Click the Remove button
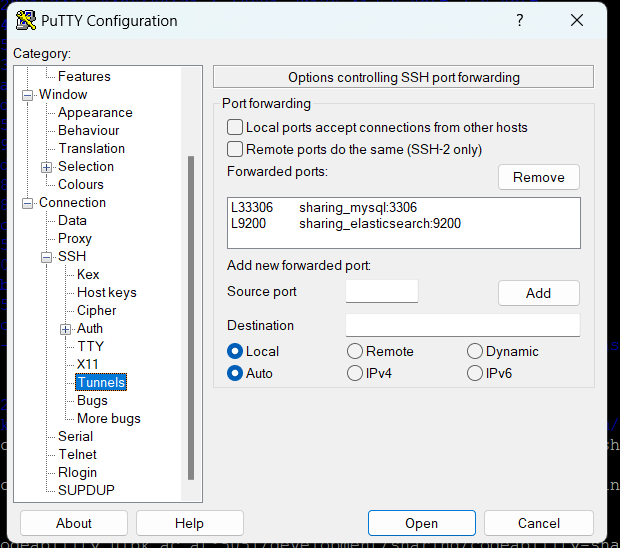 (539, 177)
